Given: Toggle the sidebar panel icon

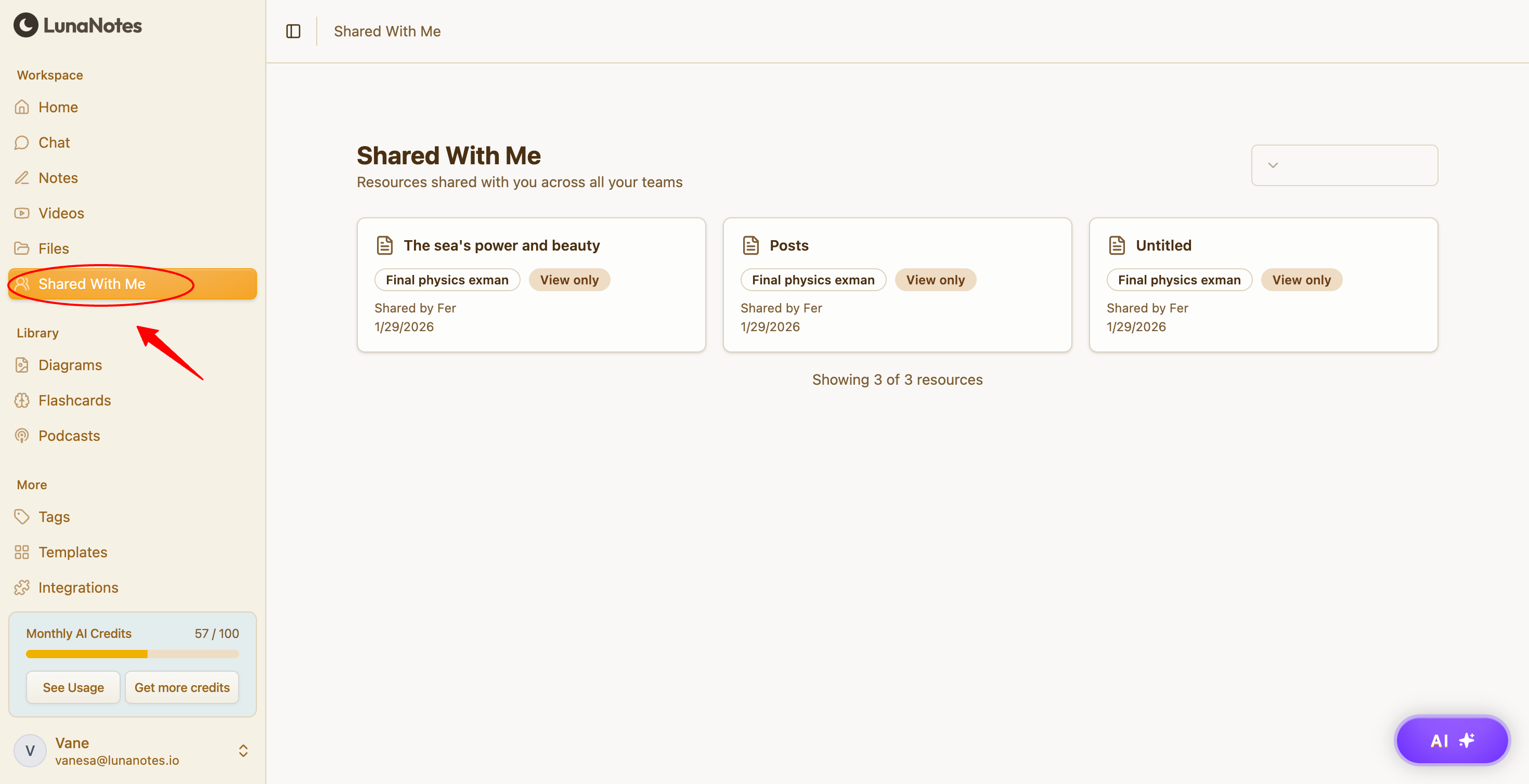Looking at the screenshot, I should pyautogui.click(x=293, y=31).
